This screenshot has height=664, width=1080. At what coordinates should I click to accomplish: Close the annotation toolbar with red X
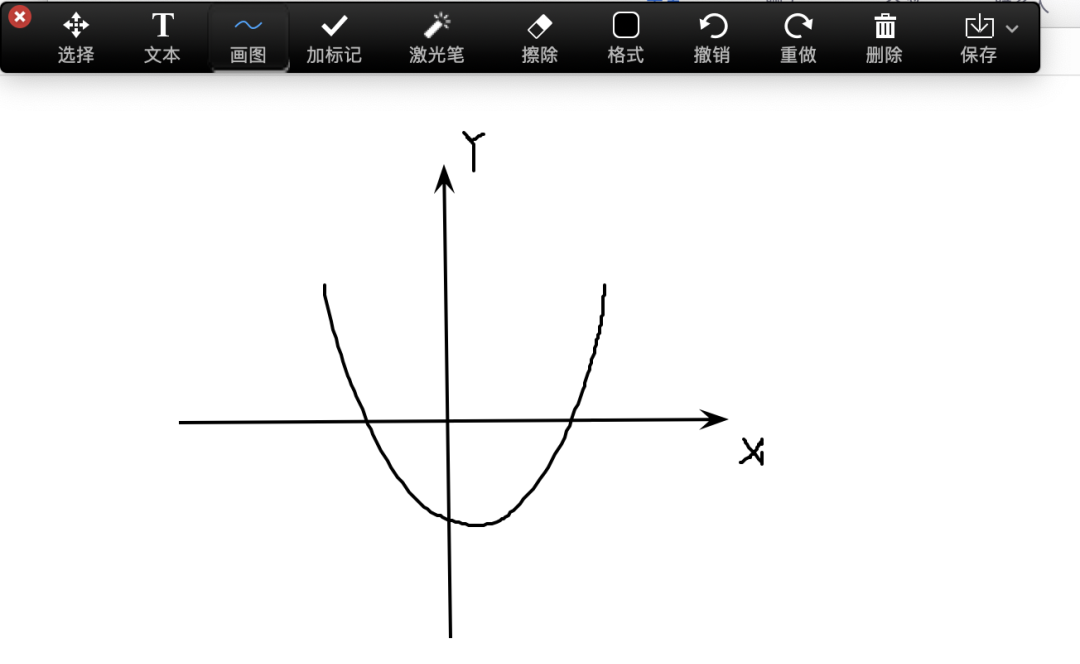19,16
